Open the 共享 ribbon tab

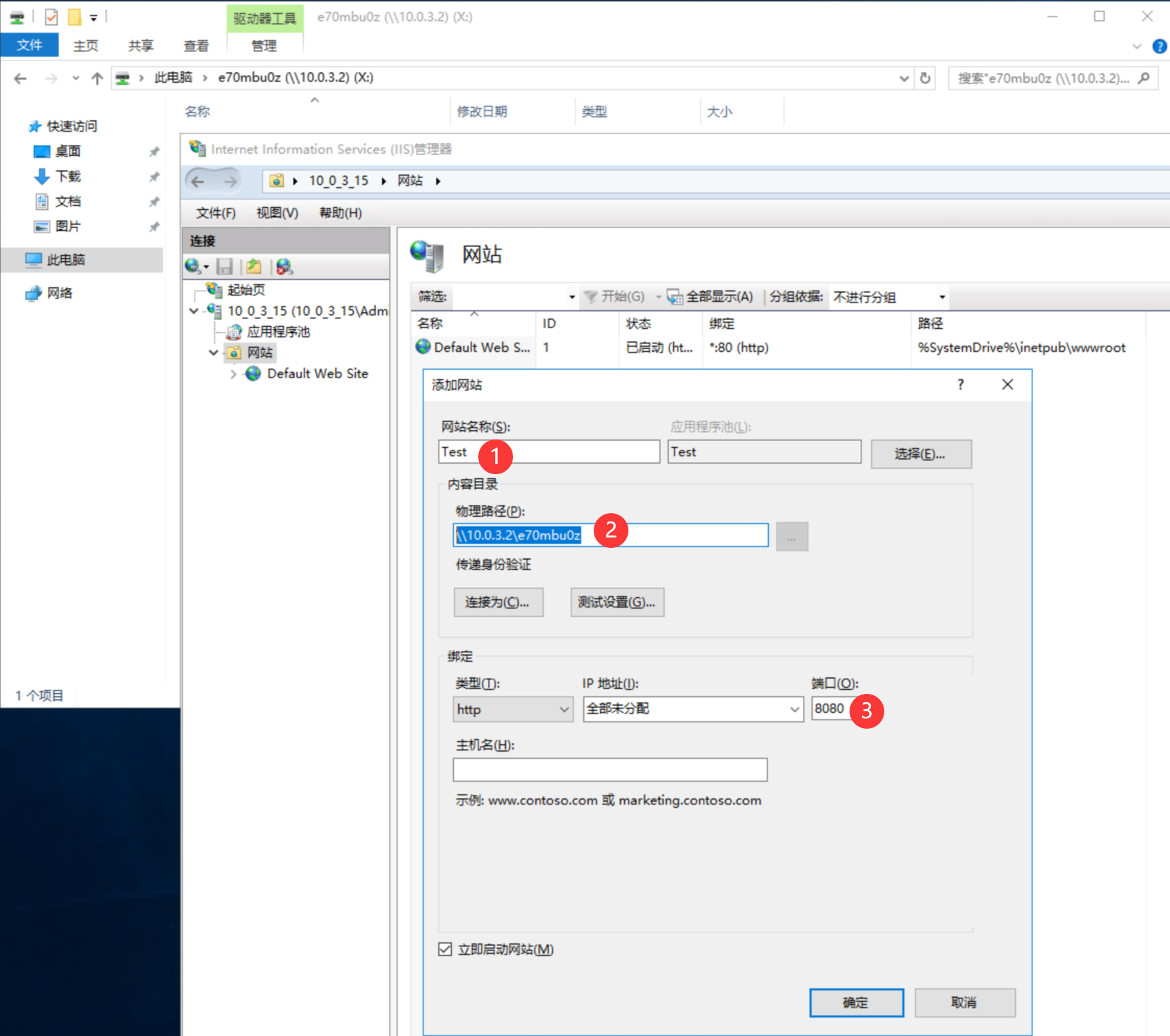pyautogui.click(x=141, y=46)
